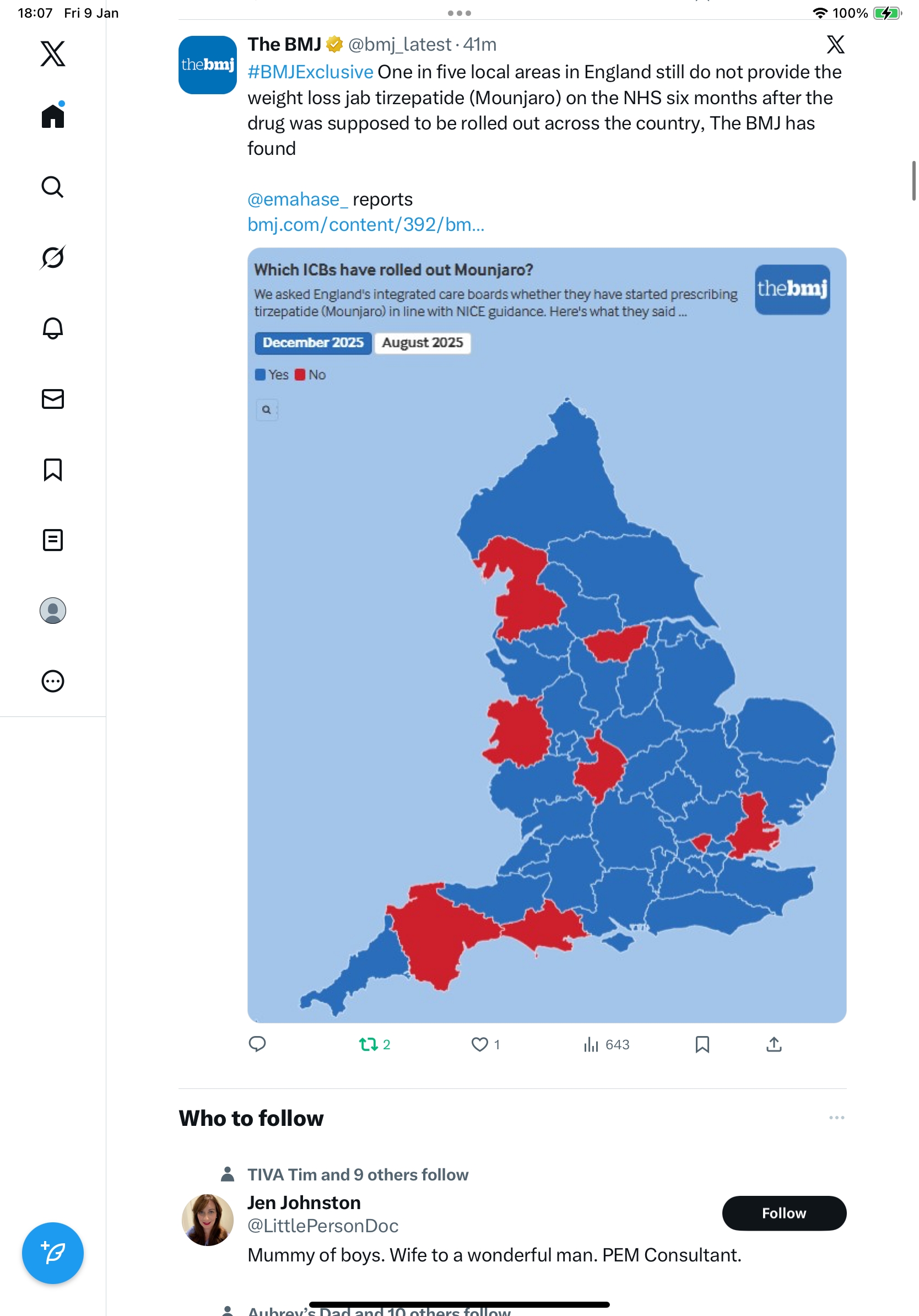Repost The BMJ Mounjaro post
Screen dimensions: 919x1316
tap(369, 1044)
